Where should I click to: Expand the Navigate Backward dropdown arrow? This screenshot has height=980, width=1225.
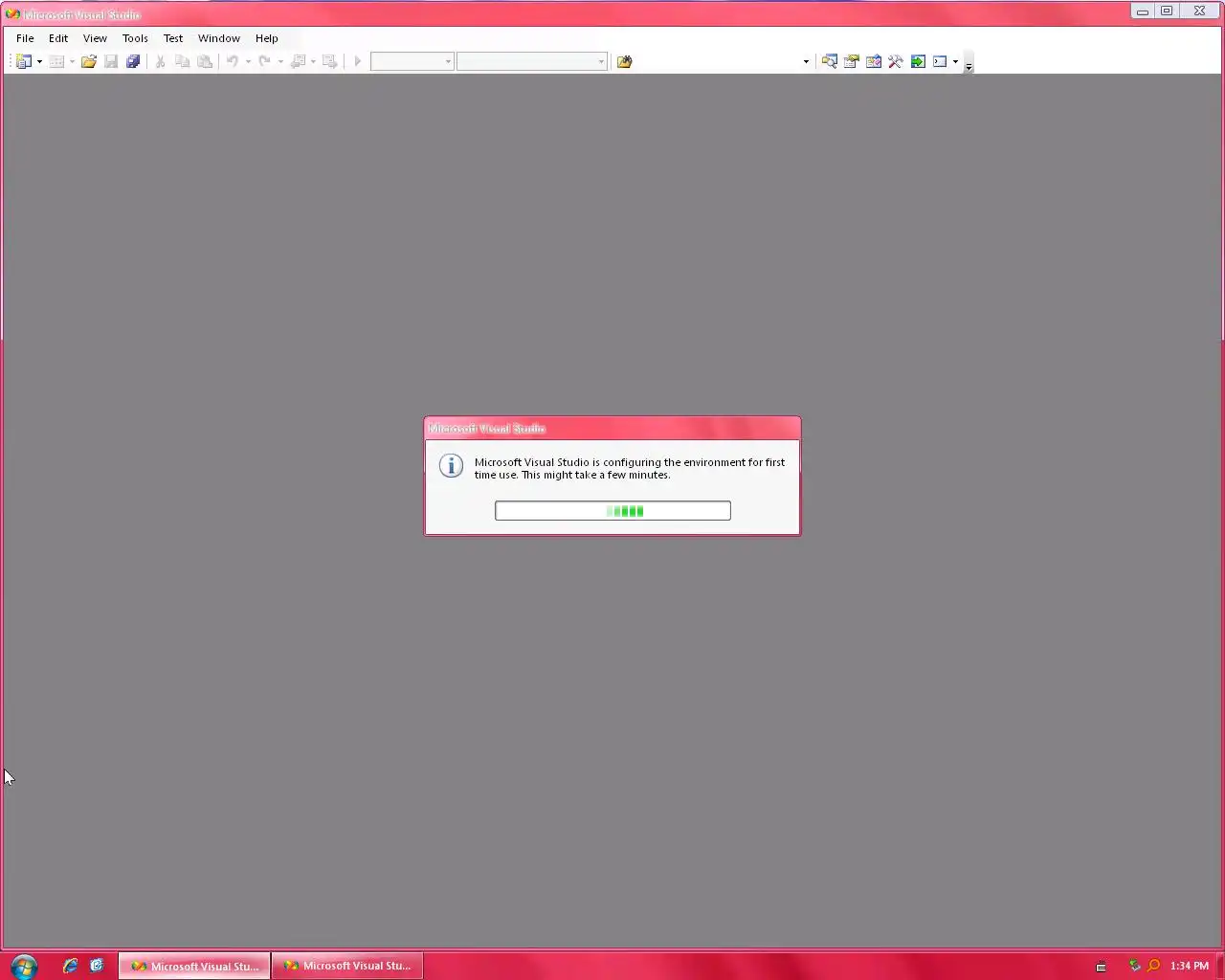point(313,61)
